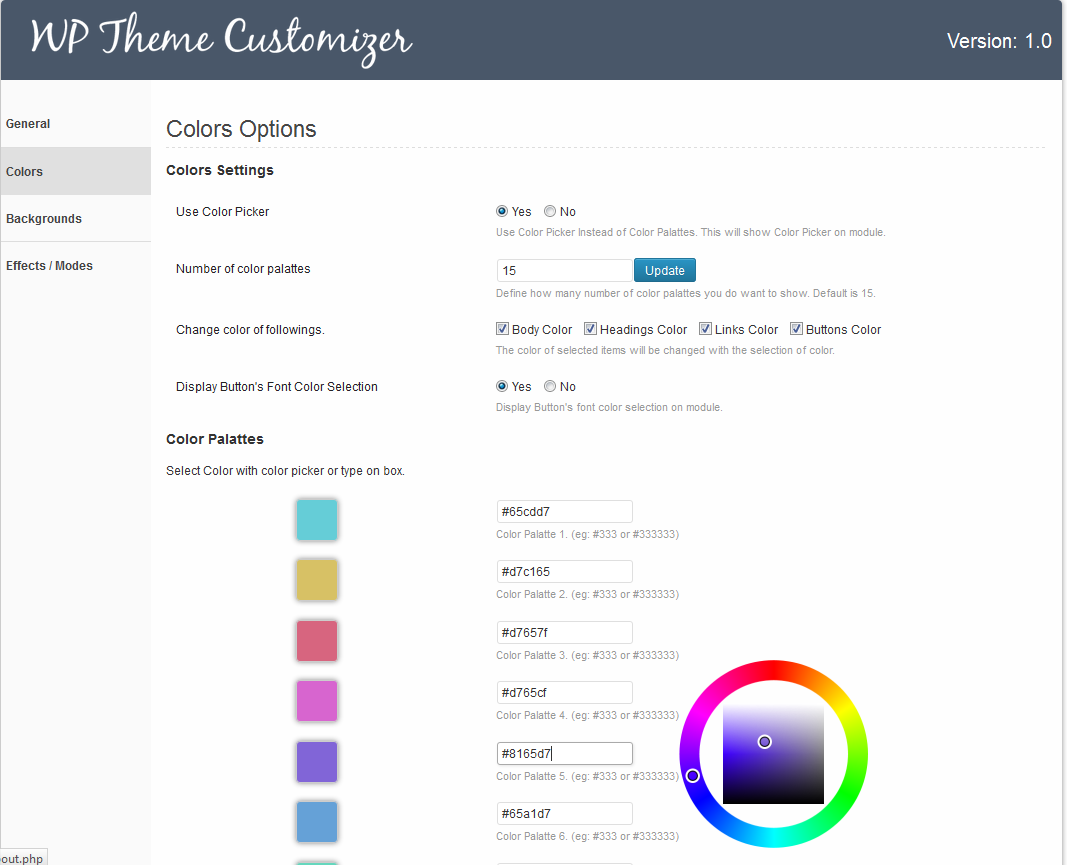The image size is (1067, 865).
Task: Click the magenta swatch for Palatte 4
Action: [x=316, y=701]
